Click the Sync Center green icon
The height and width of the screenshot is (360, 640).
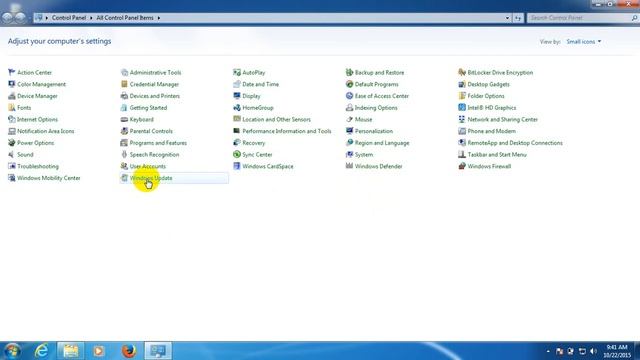coord(237,155)
